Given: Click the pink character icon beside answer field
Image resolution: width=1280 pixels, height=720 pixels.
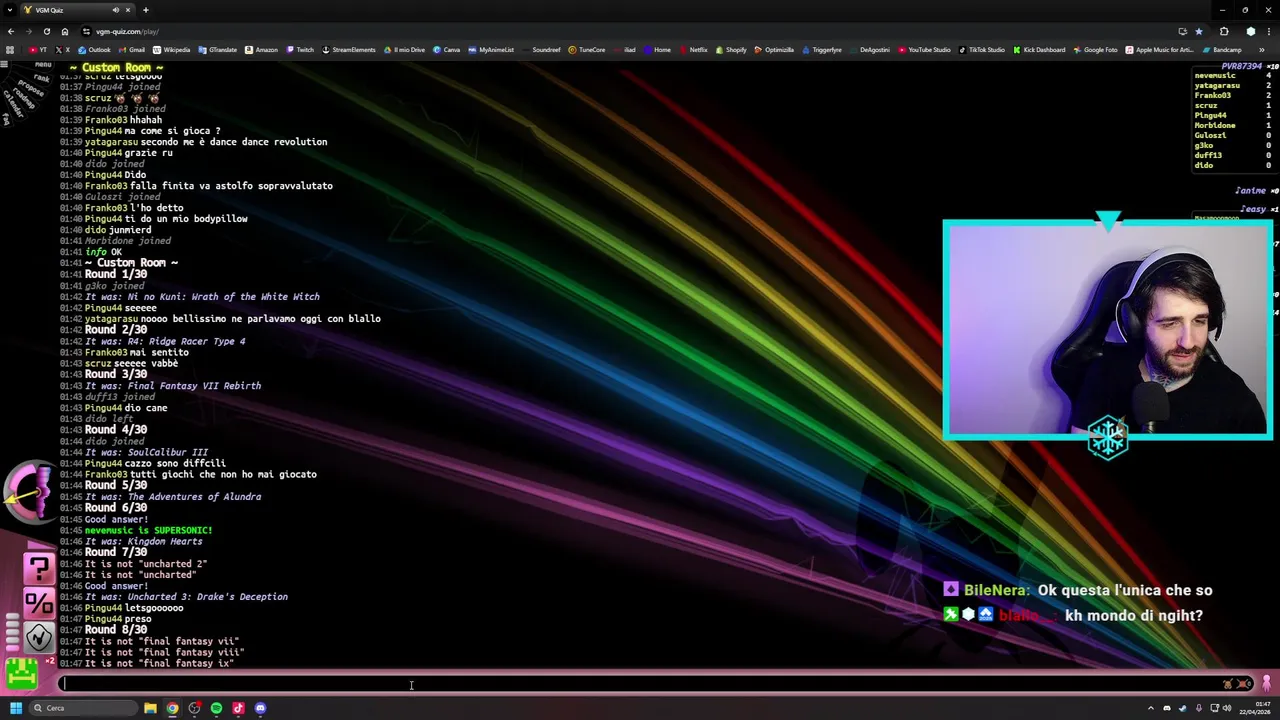Looking at the screenshot, I should pyautogui.click(x=1267, y=684).
